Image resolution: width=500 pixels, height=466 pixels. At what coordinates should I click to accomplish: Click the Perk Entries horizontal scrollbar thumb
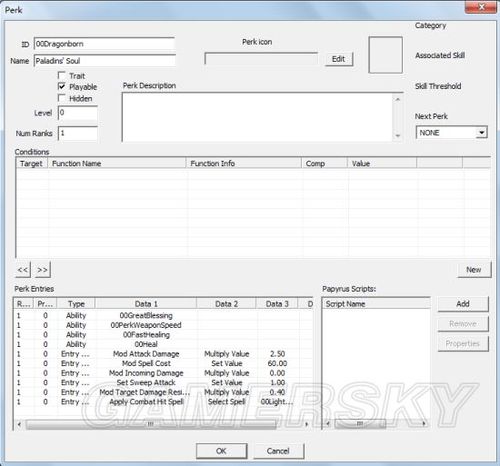(151, 424)
